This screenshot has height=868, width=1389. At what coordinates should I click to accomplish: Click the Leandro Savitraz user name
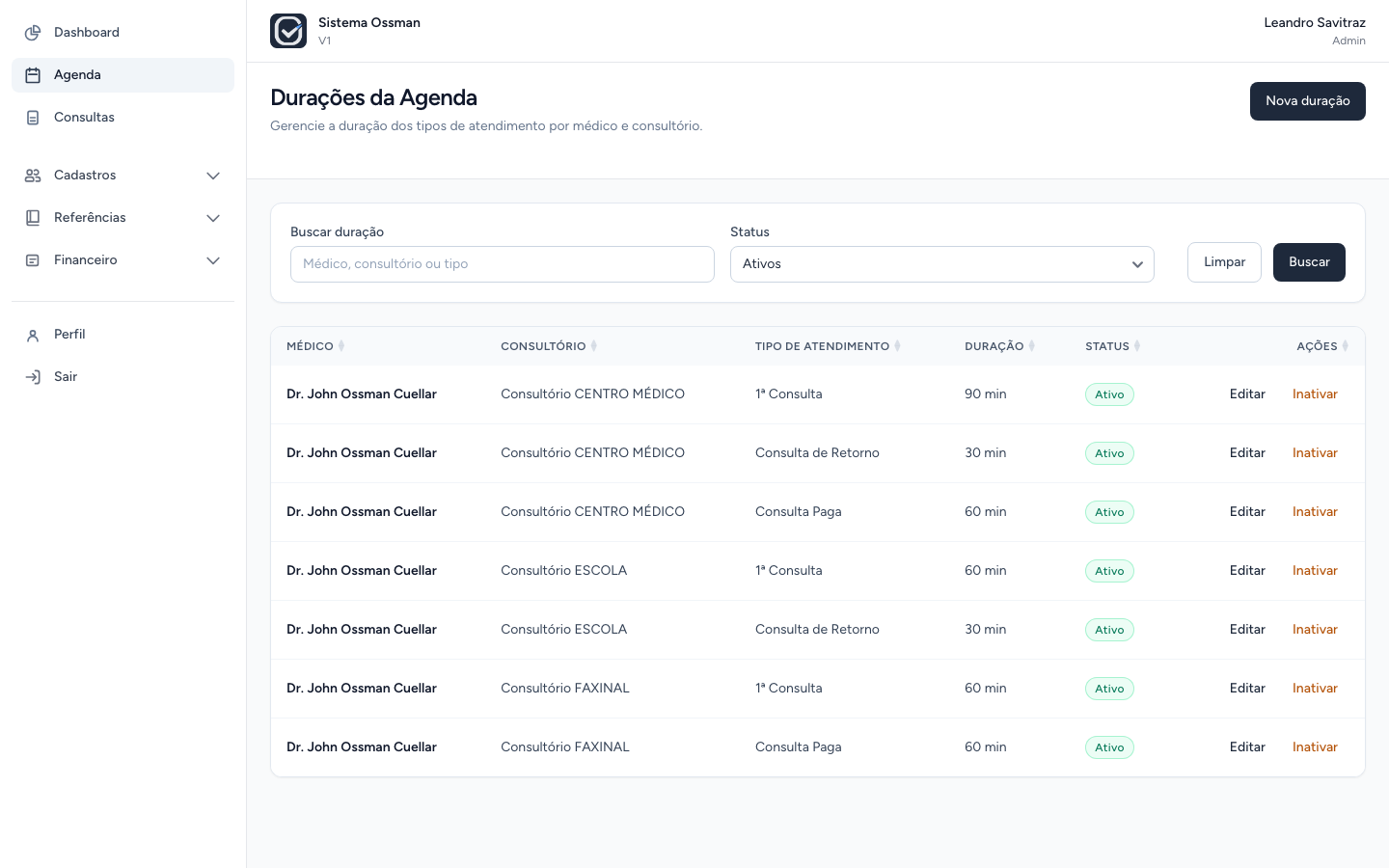coord(1315,23)
